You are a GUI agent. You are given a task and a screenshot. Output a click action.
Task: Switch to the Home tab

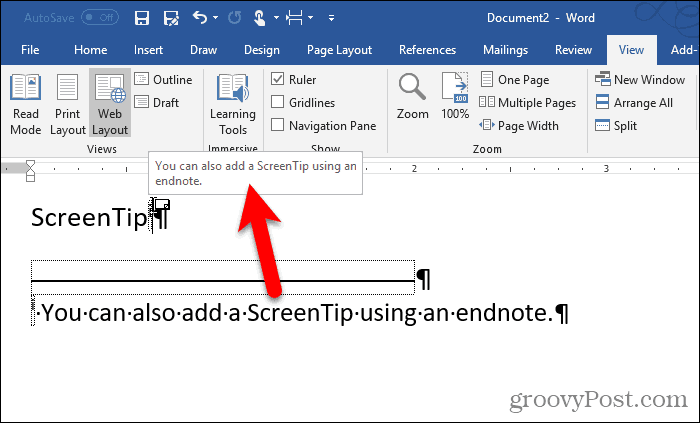point(91,50)
